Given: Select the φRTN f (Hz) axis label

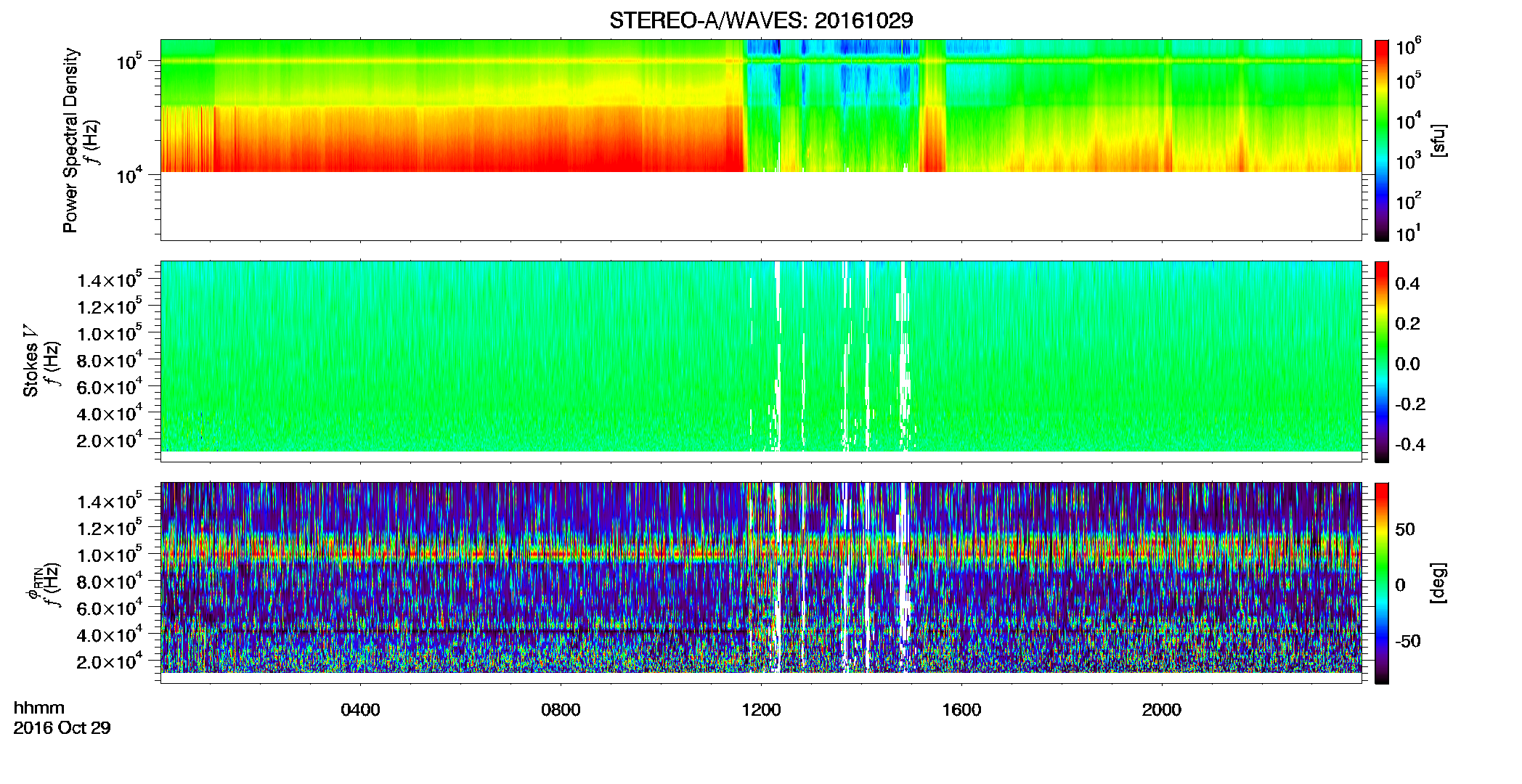Looking at the screenshot, I should pyautogui.click(x=42, y=583).
